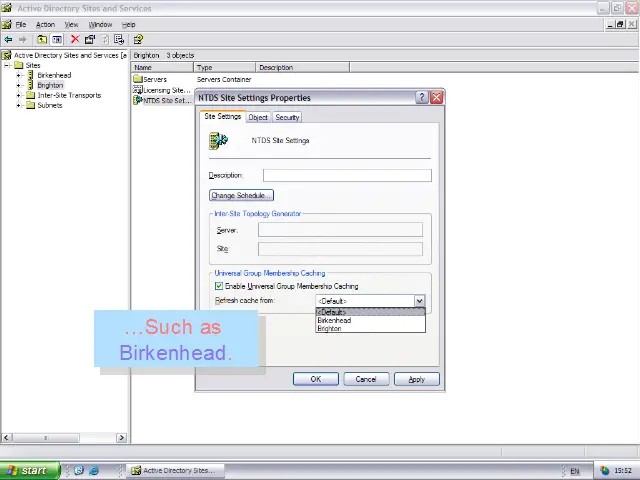Click the tree pane scroll right arrow

click(x=121, y=438)
